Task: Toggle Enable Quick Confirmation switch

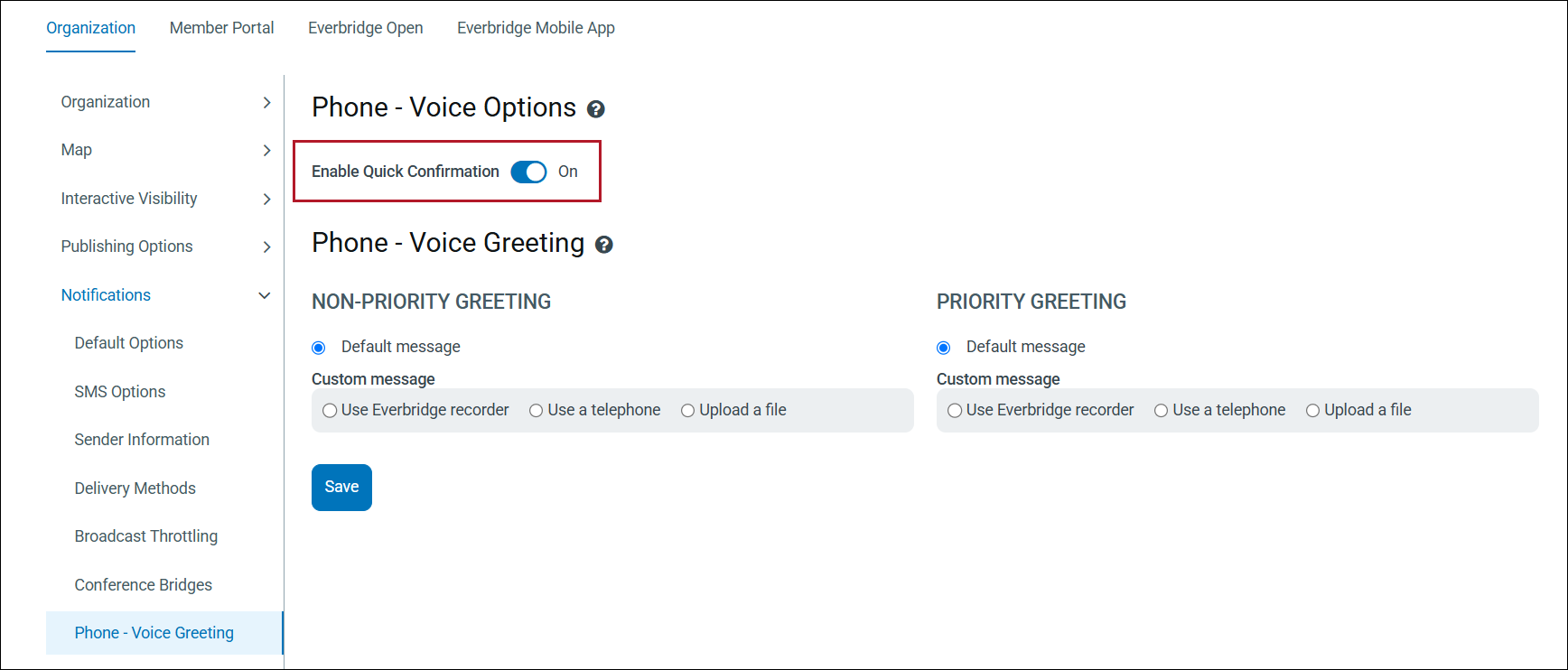Action: pos(528,172)
